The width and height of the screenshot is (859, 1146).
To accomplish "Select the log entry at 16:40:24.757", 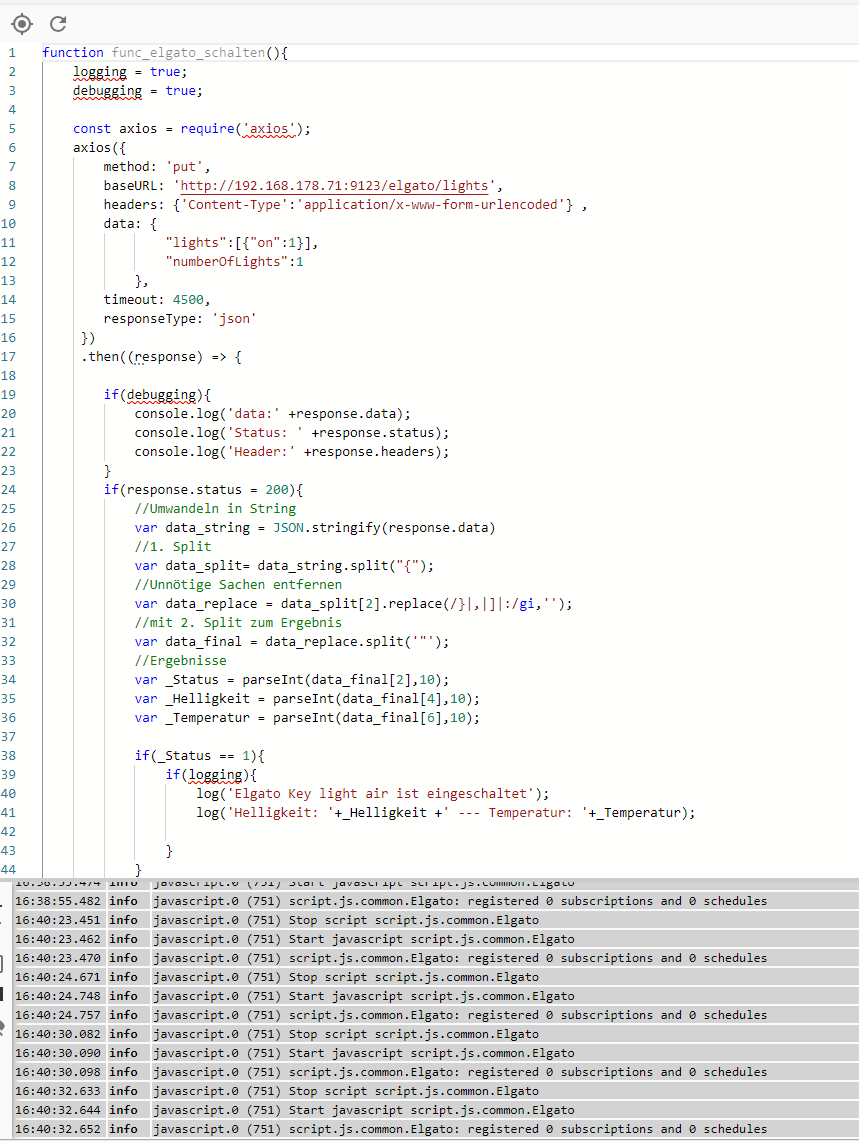I will coord(436,1015).
